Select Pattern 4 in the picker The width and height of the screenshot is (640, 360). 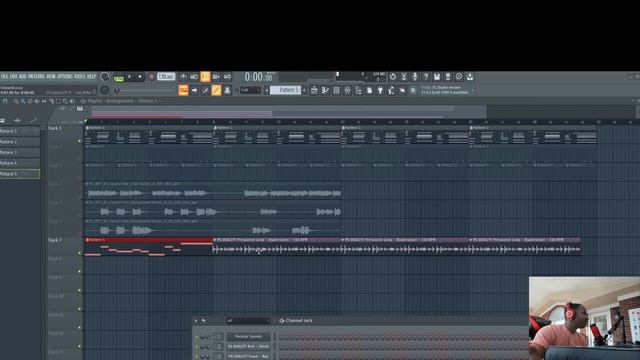point(20,163)
